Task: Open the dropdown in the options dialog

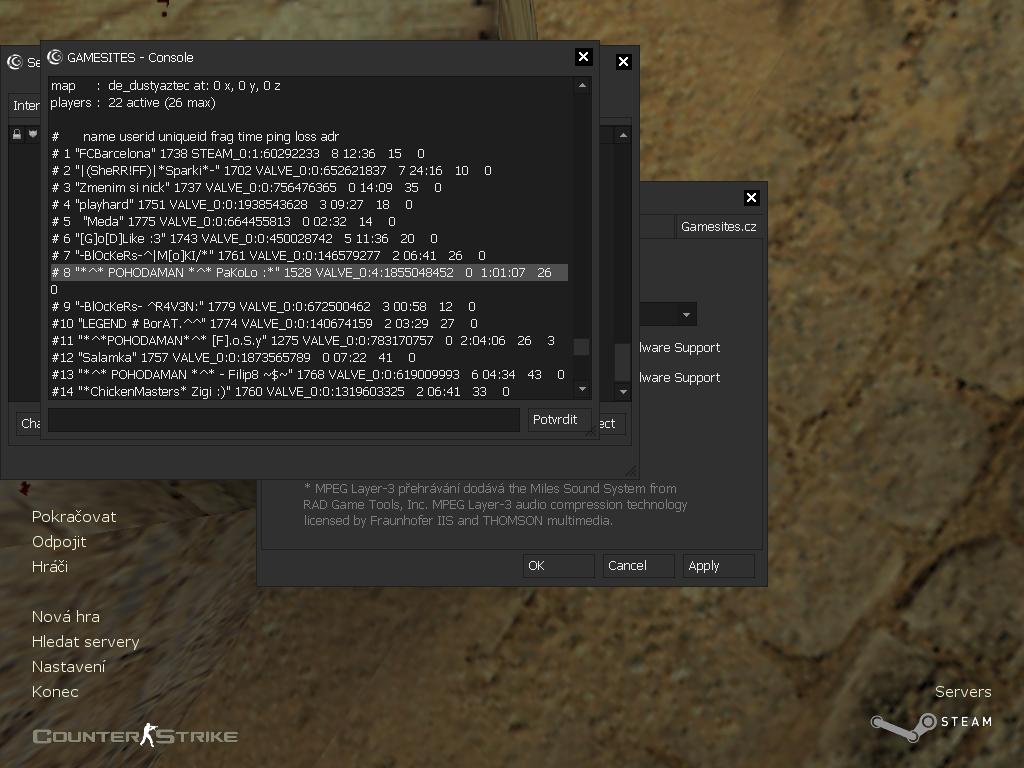Action: 686,315
